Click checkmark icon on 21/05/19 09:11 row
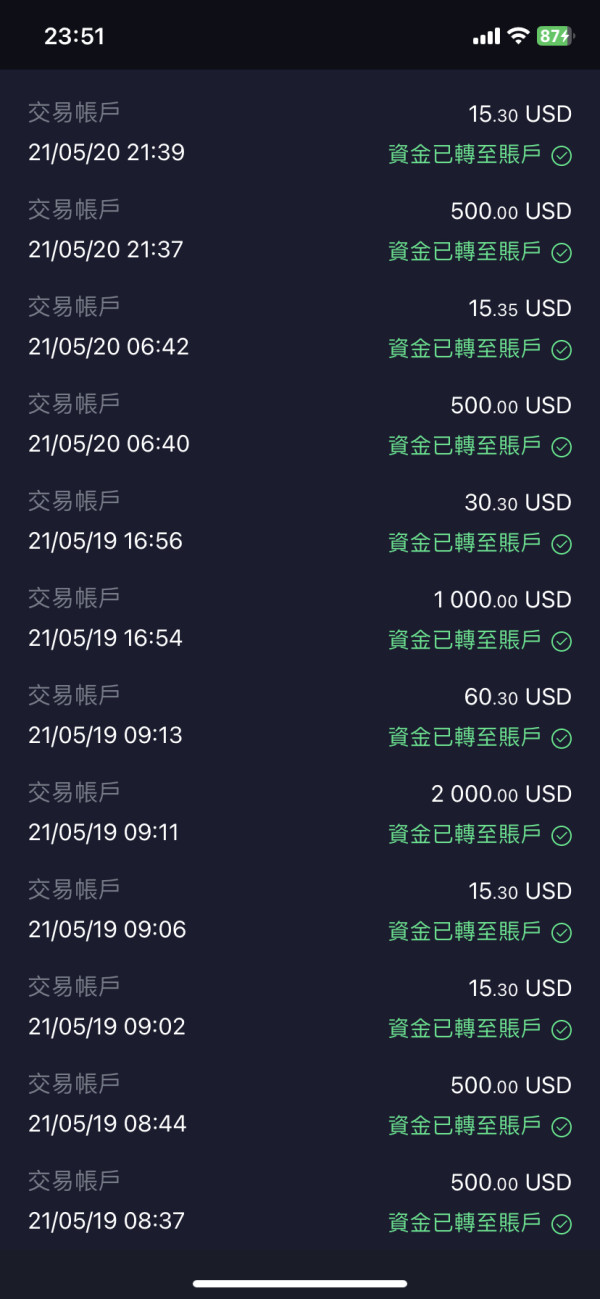The image size is (600, 1299). [562, 835]
